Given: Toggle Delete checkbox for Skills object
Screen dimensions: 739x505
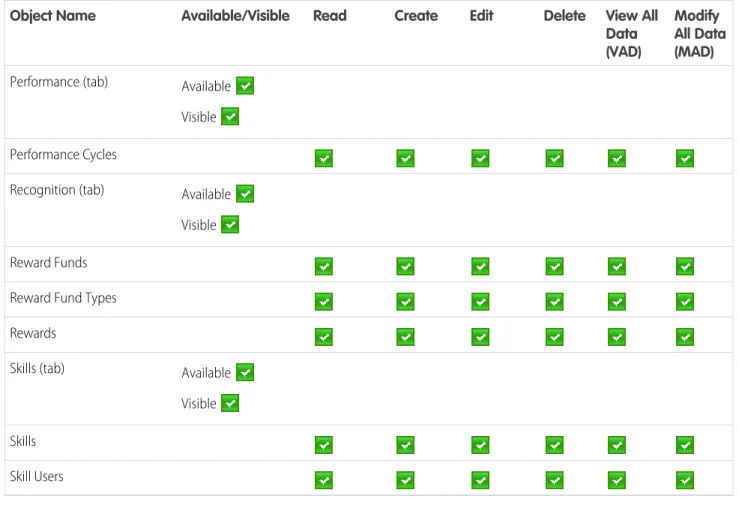Looking at the screenshot, I should pos(555,445).
